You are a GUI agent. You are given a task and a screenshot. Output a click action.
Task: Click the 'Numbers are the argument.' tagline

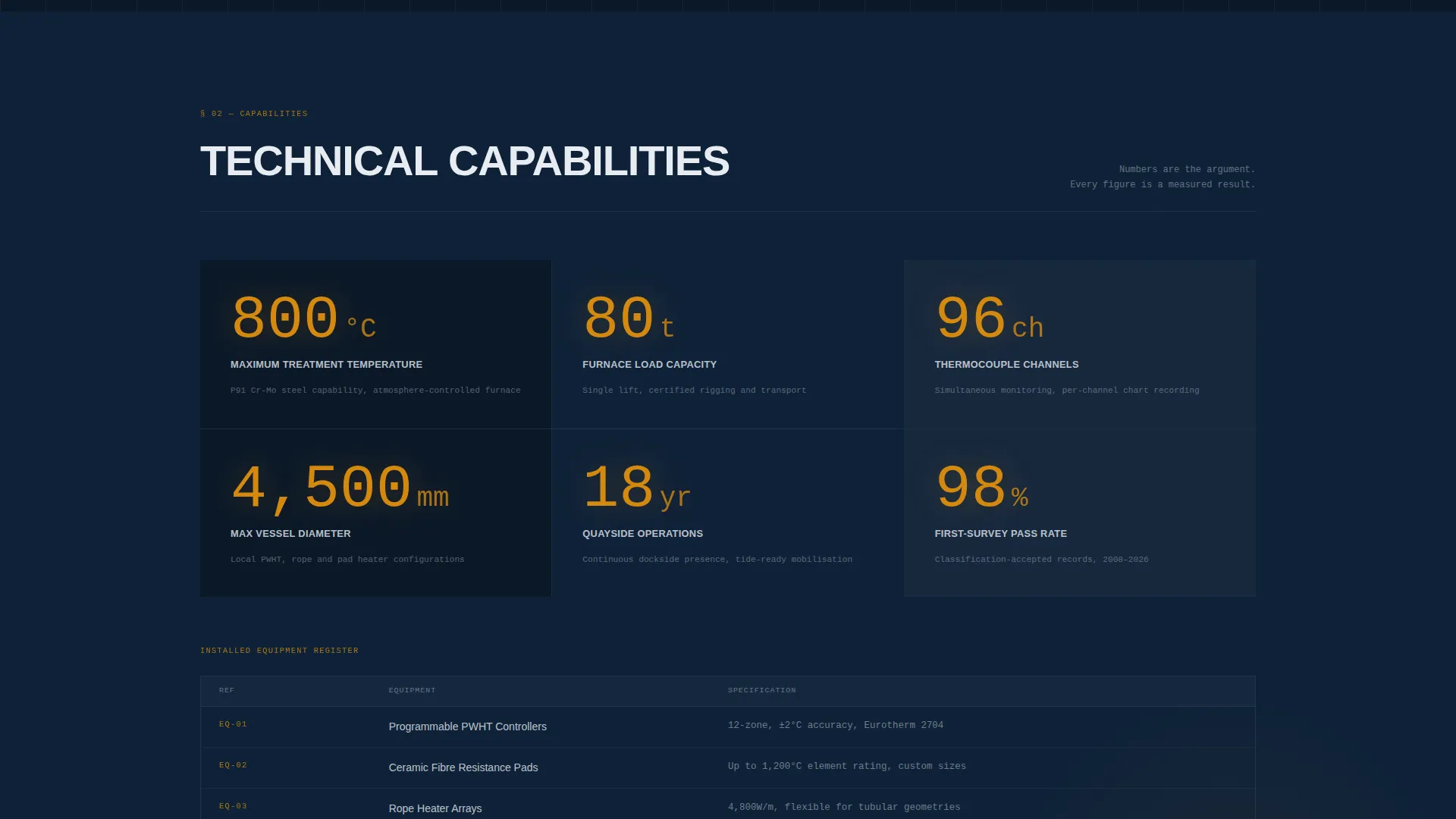(x=1187, y=169)
